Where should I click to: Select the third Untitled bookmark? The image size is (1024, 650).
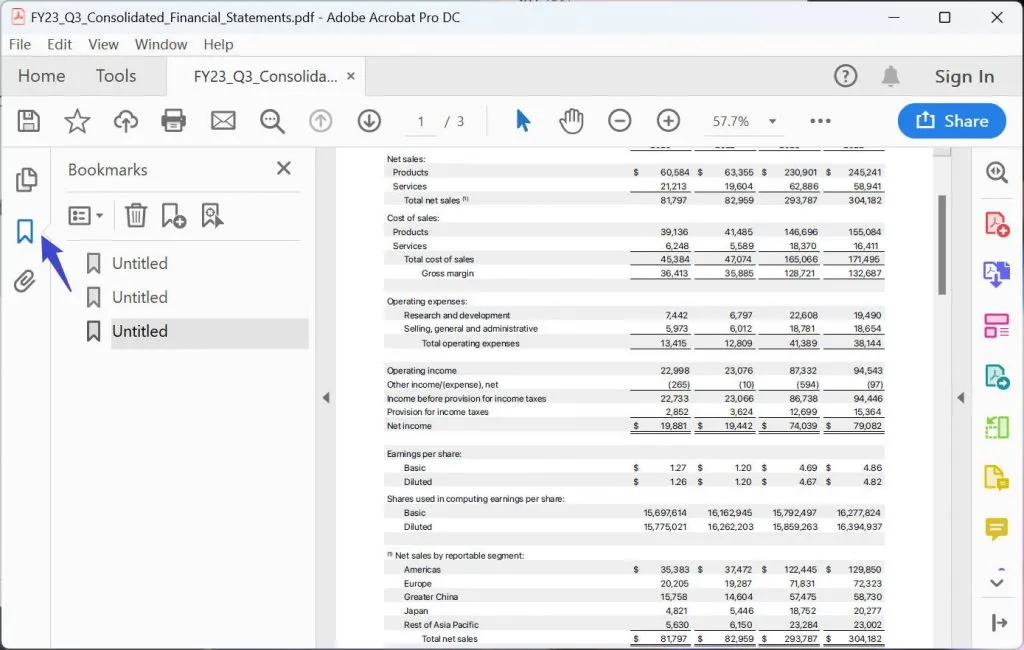[140, 331]
